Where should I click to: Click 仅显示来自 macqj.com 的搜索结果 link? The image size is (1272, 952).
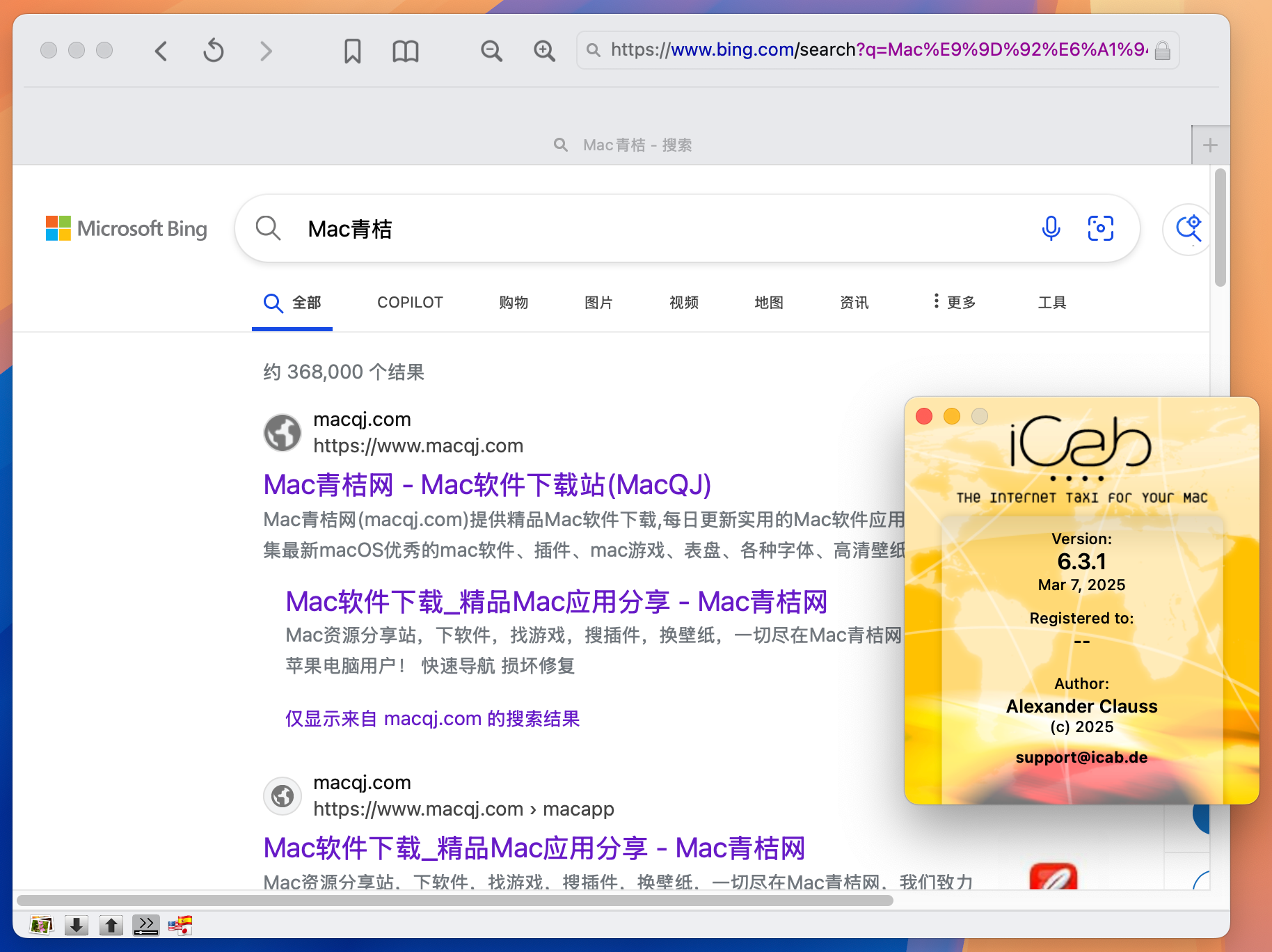pos(433,718)
